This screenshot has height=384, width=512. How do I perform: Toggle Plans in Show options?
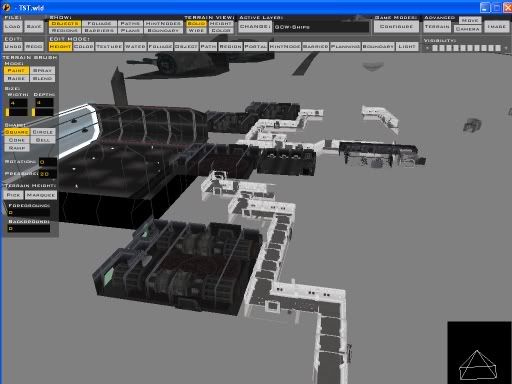click(130, 30)
